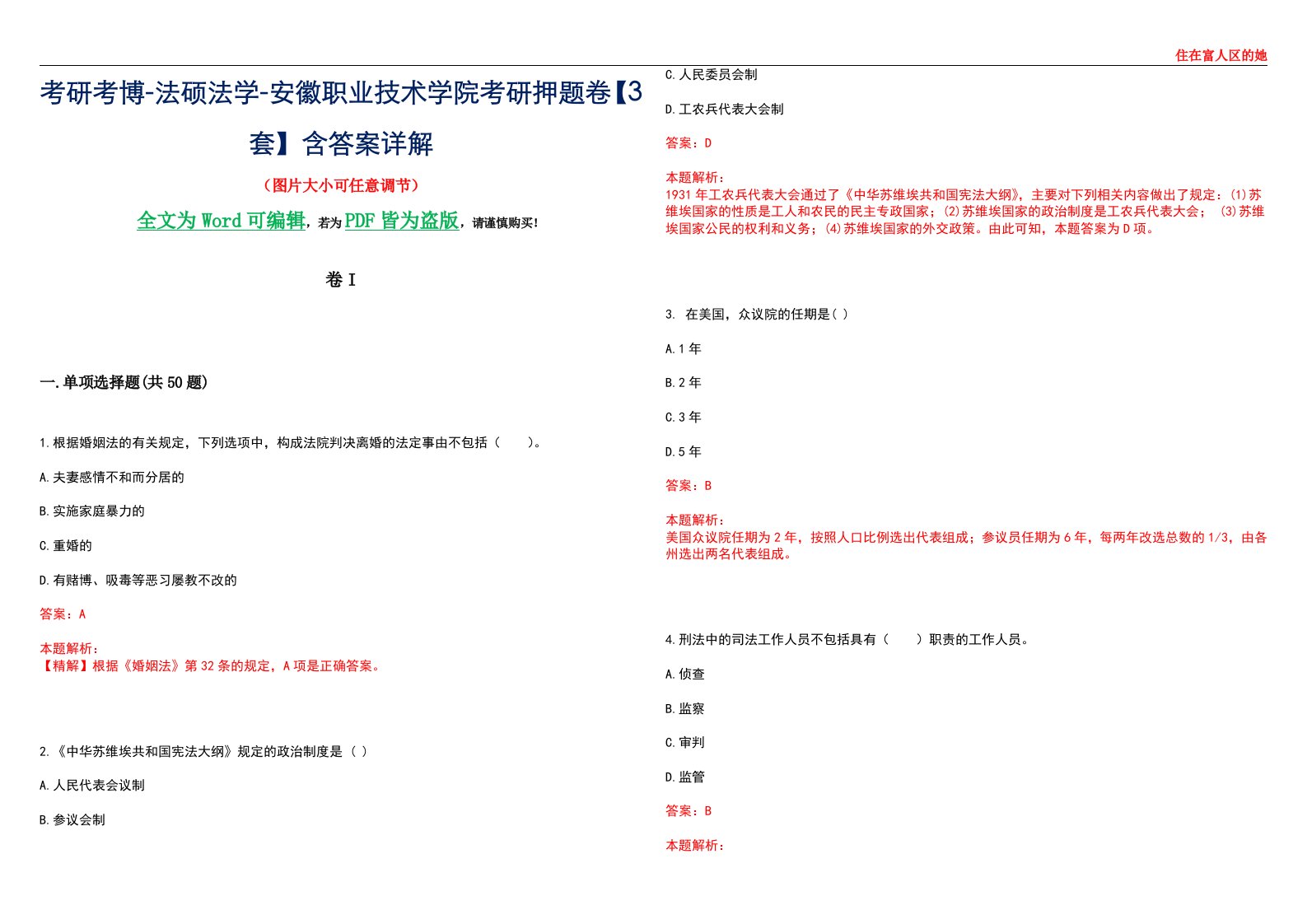
Task: Select option A.人民代表会议制
Action: tap(92, 786)
